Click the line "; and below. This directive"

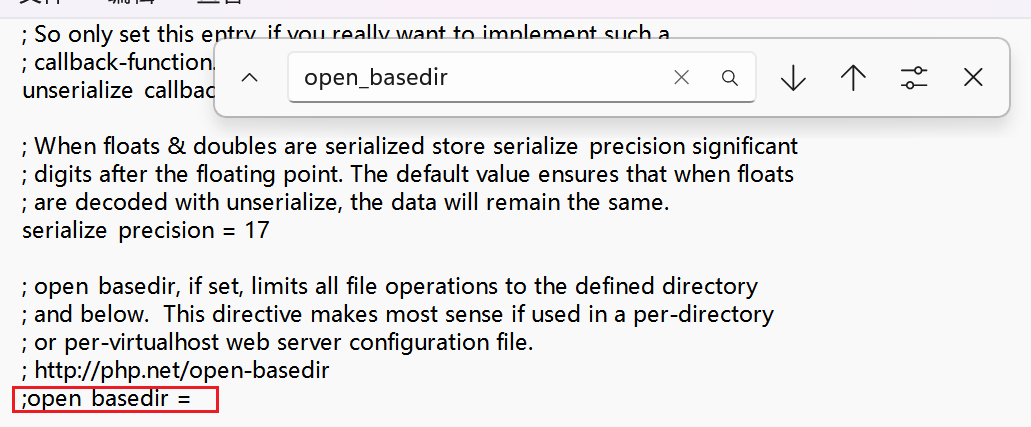tap(398, 314)
